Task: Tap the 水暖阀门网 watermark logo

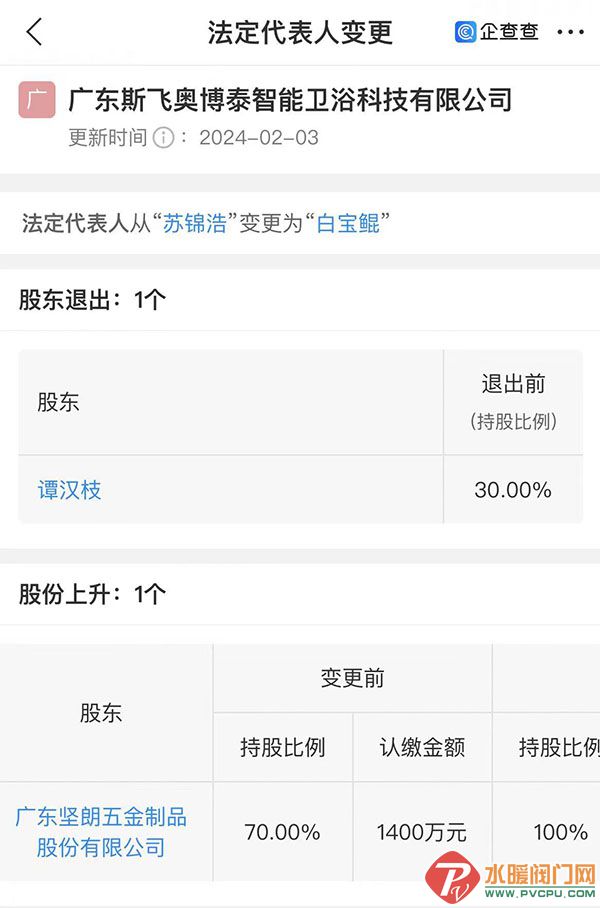Action: click(x=510, y=878)
